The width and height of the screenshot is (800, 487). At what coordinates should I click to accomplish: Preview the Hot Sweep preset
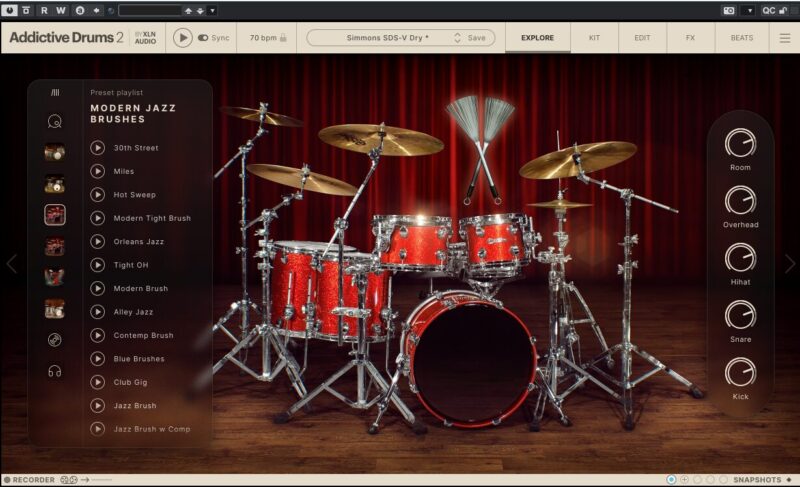click(97, 195)
